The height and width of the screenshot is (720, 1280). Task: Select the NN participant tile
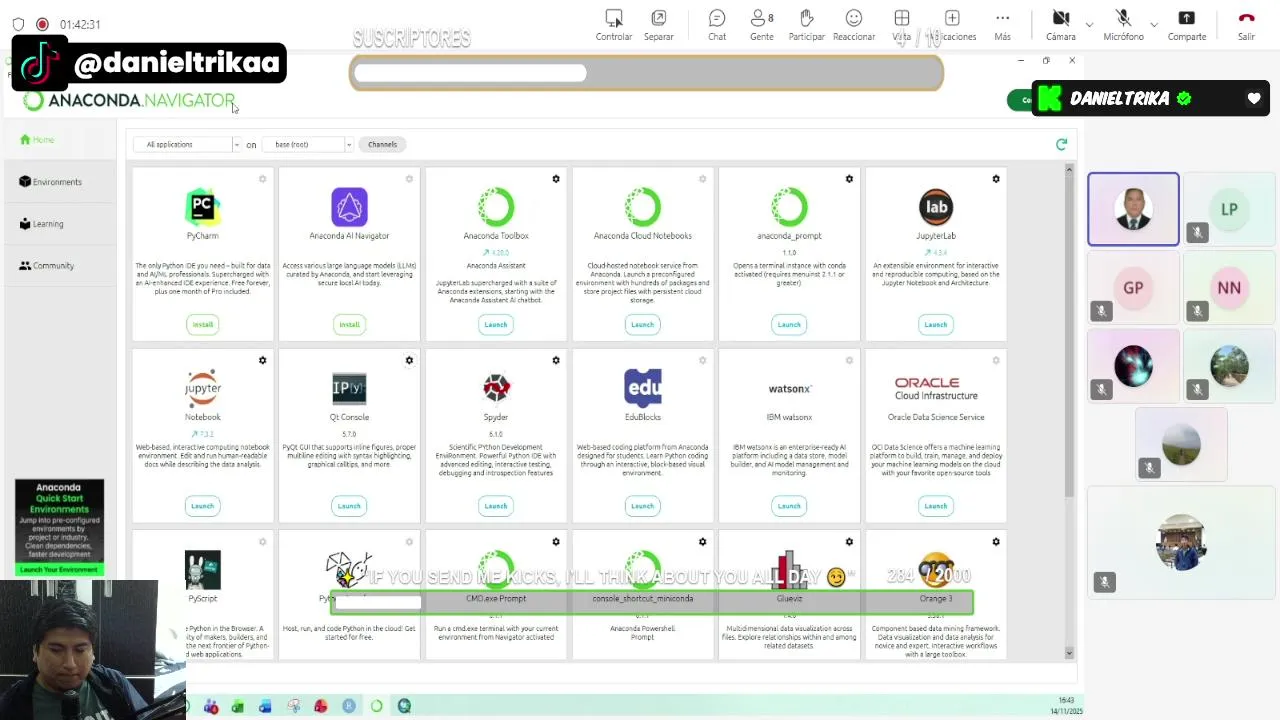pos(1229,288)
